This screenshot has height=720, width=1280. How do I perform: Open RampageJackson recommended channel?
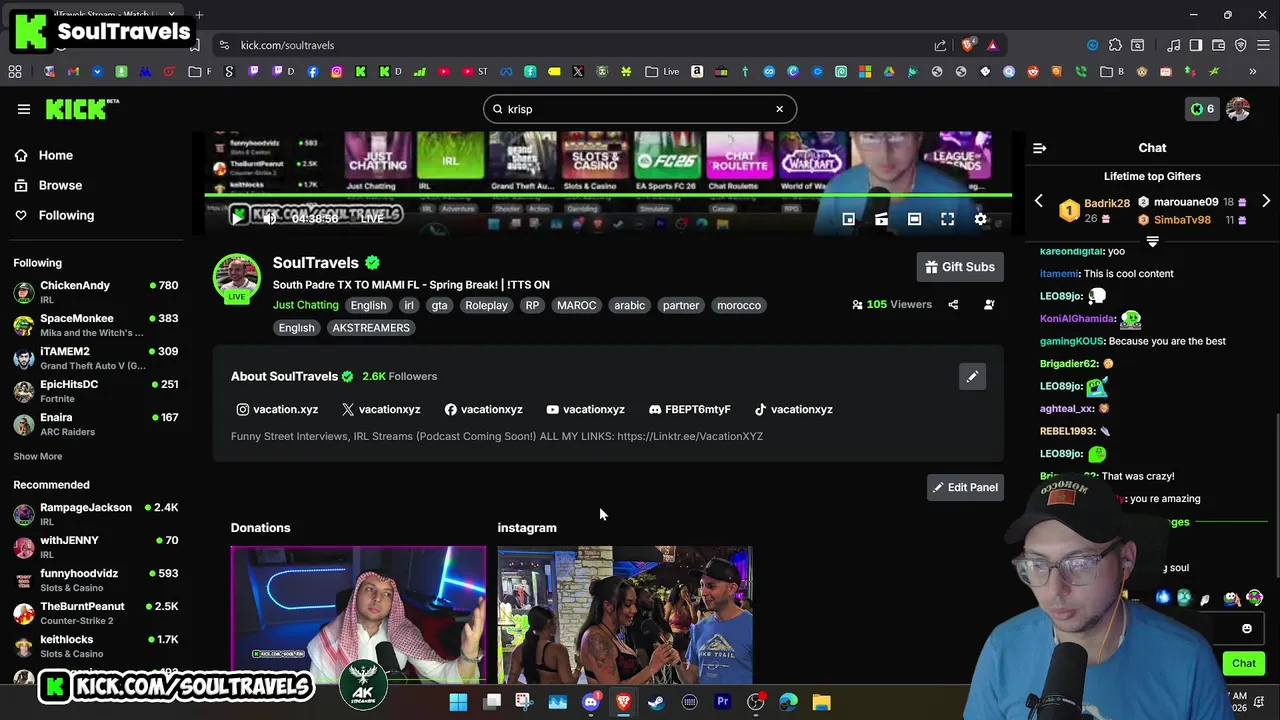tap(95, 514)
